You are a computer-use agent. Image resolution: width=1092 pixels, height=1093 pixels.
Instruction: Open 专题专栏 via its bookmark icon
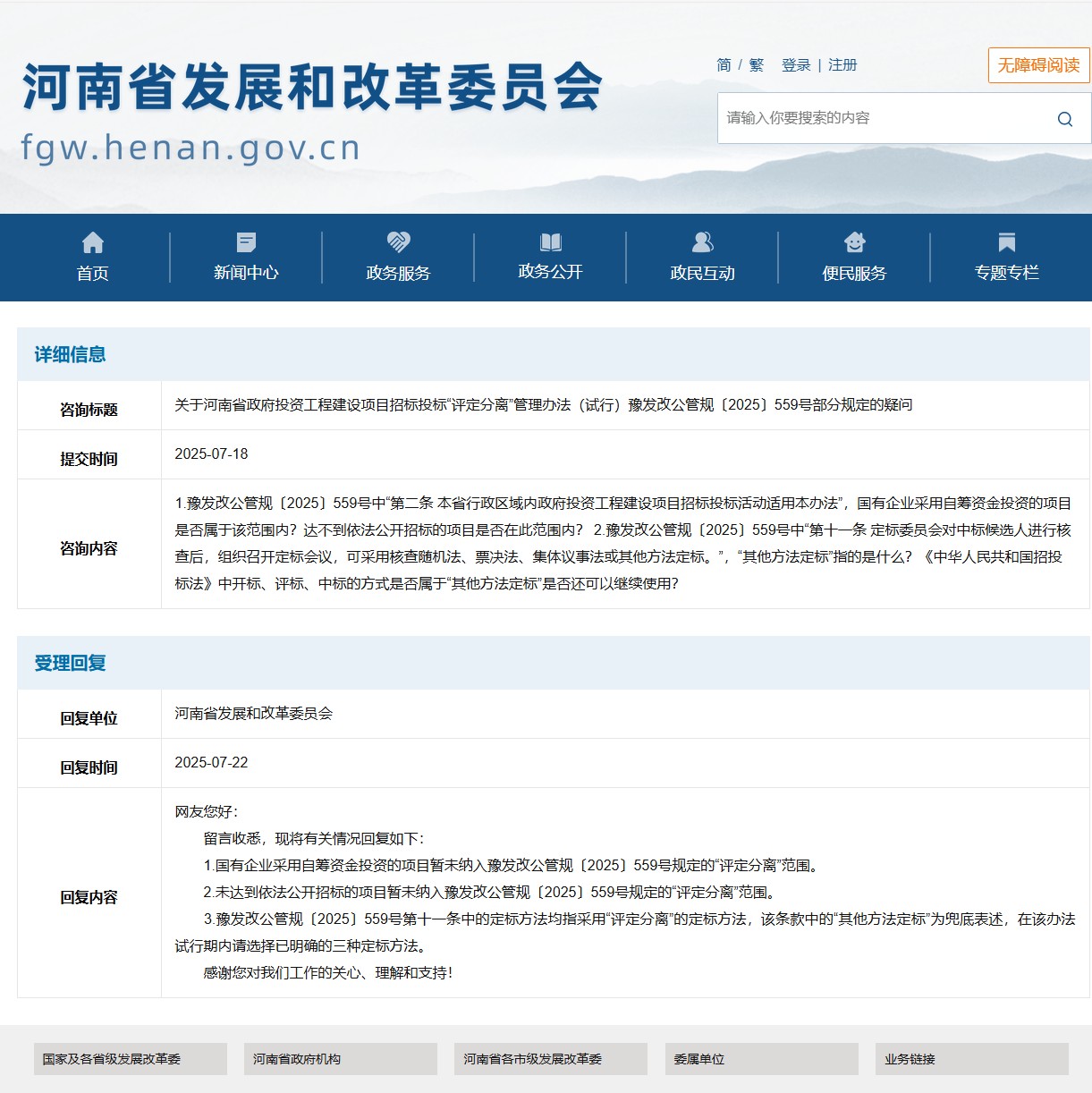coord(1007,242)
